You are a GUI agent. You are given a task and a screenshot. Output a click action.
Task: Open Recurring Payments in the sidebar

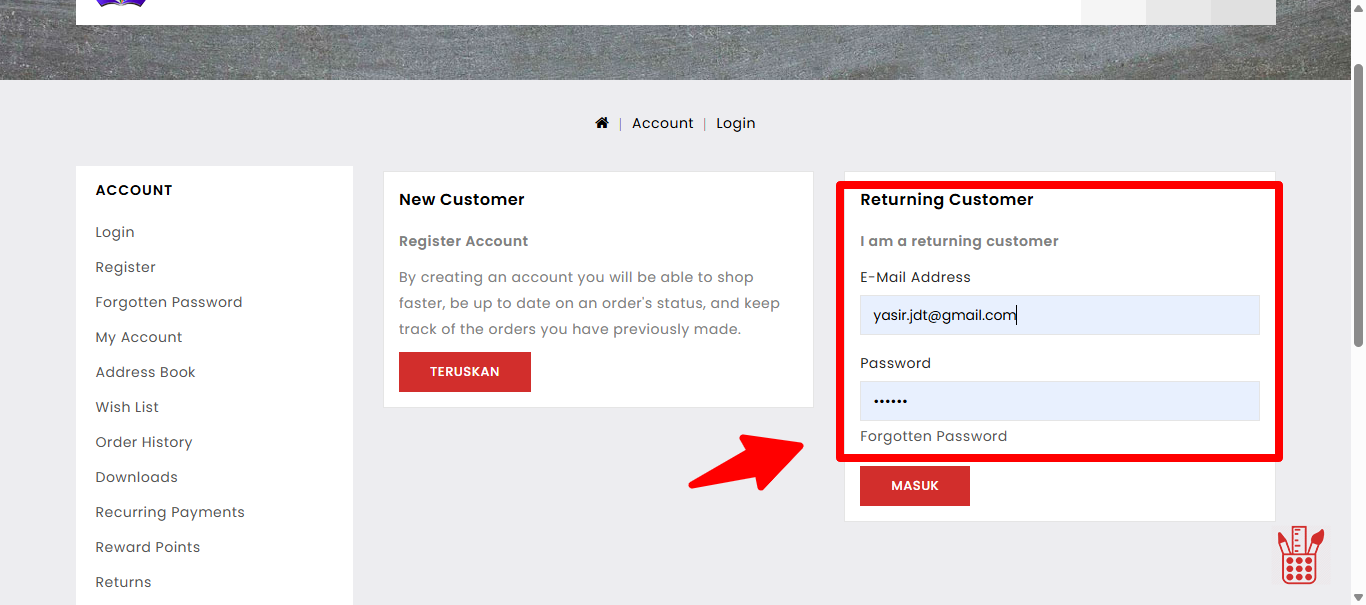point(170,512)
